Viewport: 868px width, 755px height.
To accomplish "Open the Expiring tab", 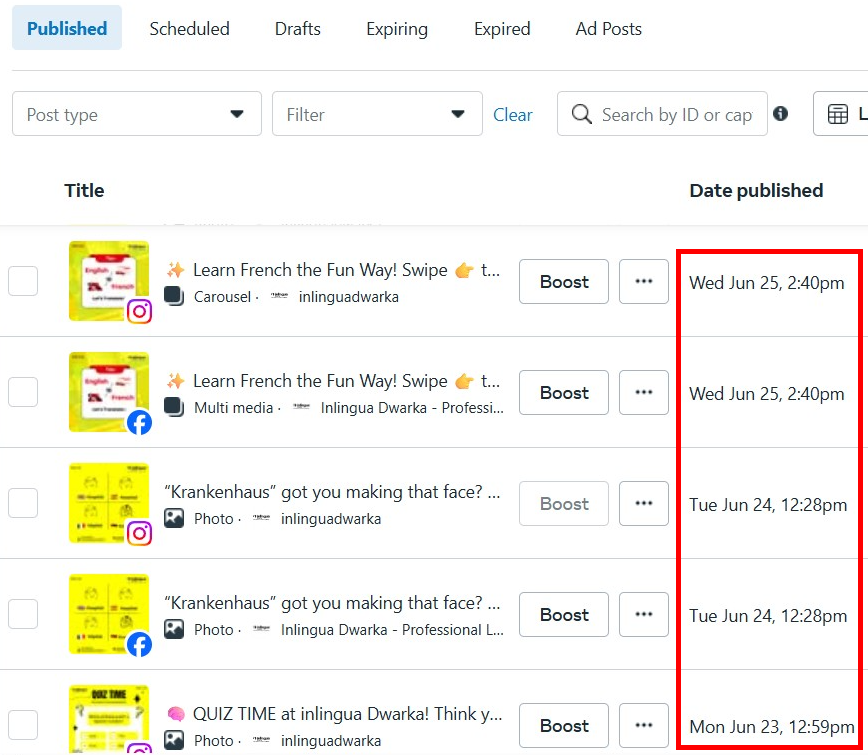I will tap(397, 28).
